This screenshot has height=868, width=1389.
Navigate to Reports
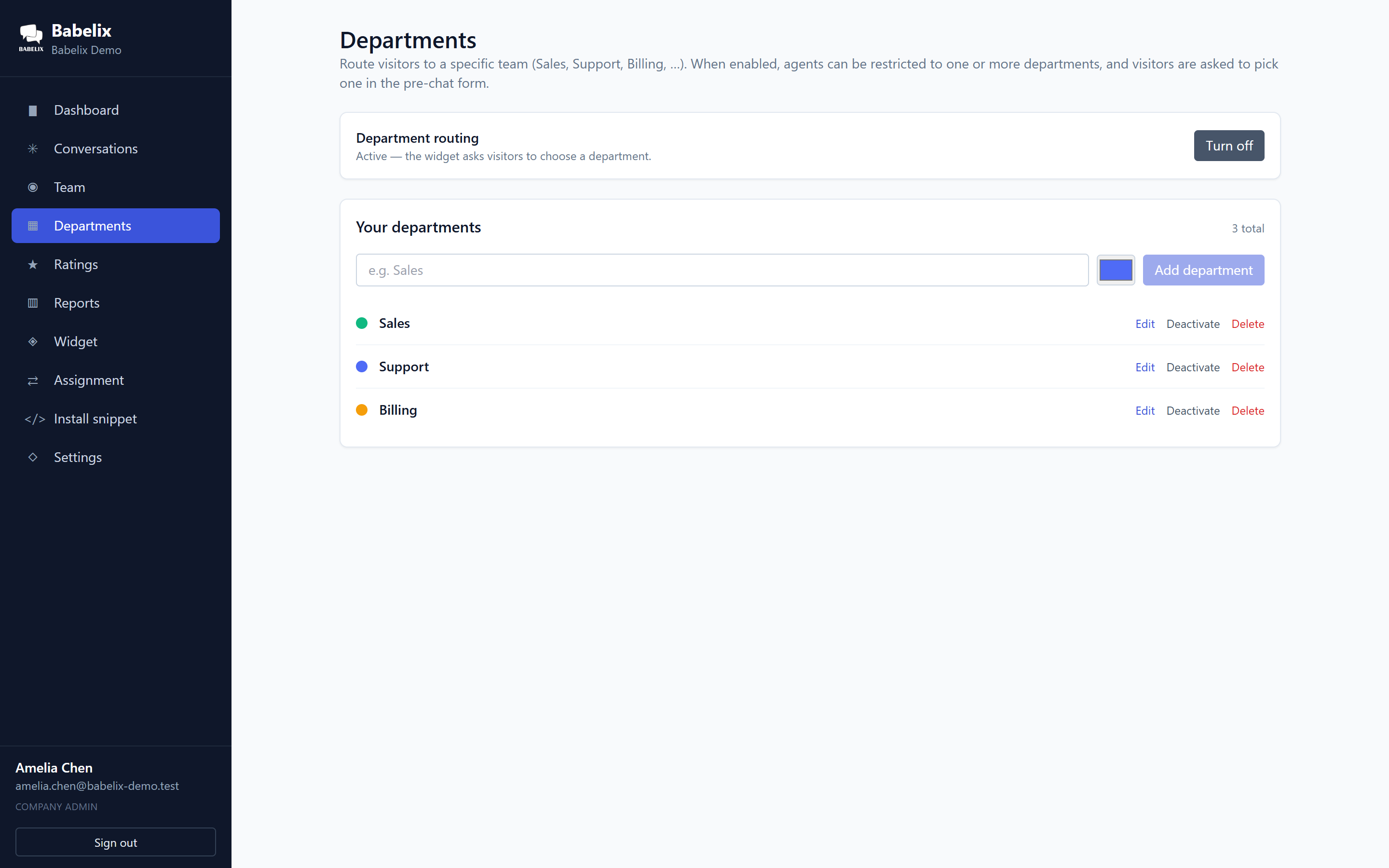point(115,302)
